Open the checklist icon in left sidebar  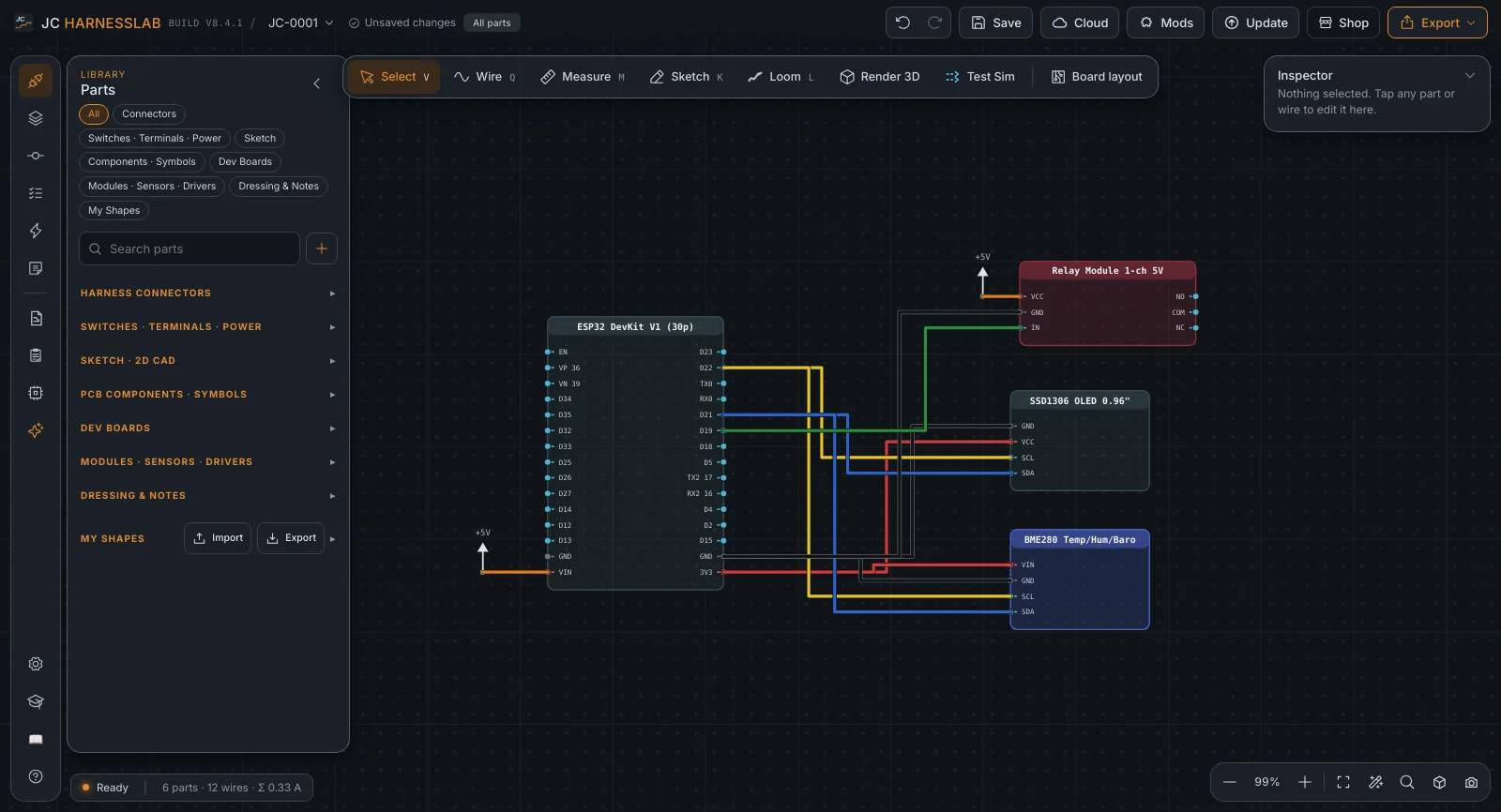point(36,193)
